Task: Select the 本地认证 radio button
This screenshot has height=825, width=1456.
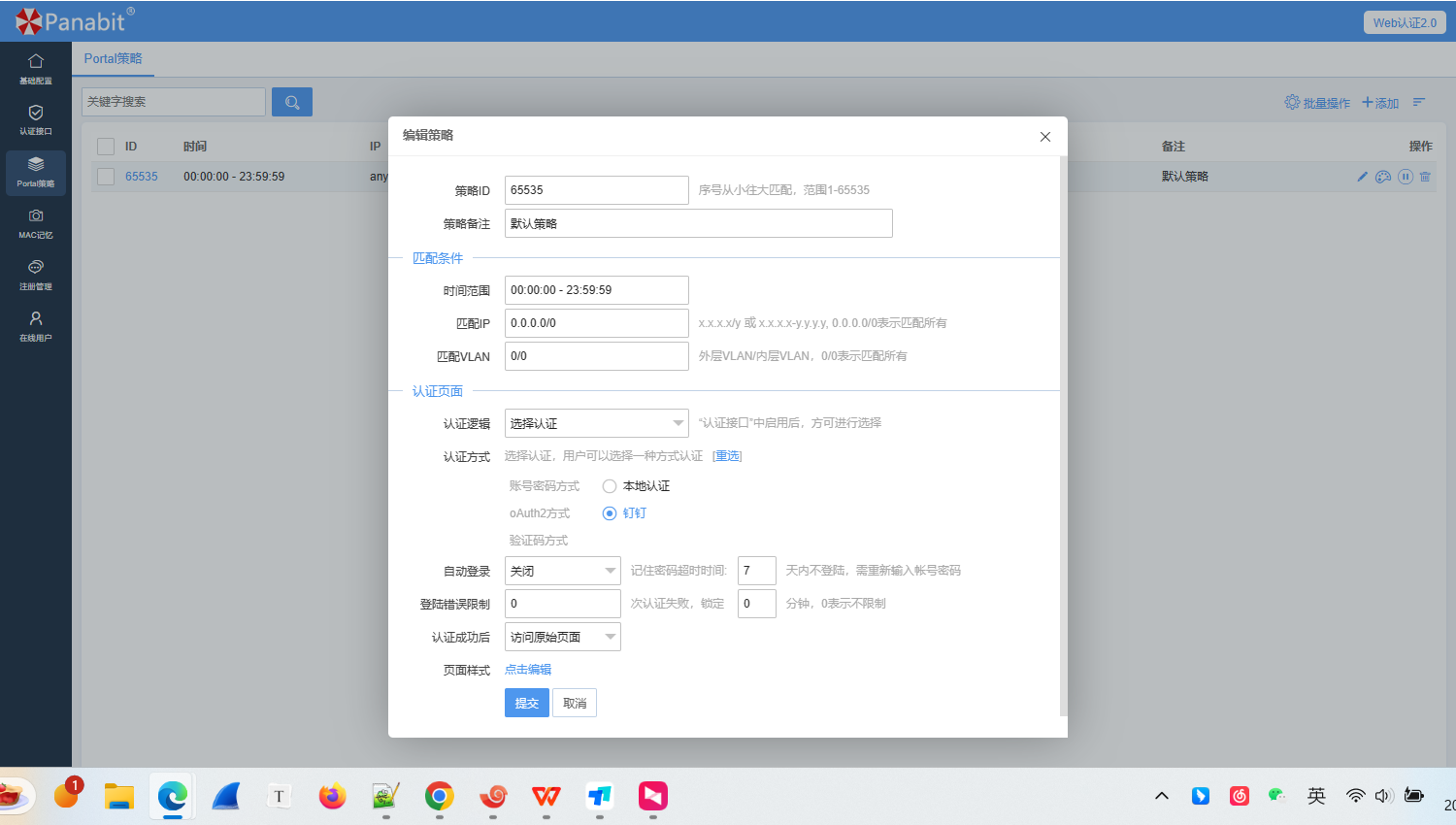Action: 610,486
